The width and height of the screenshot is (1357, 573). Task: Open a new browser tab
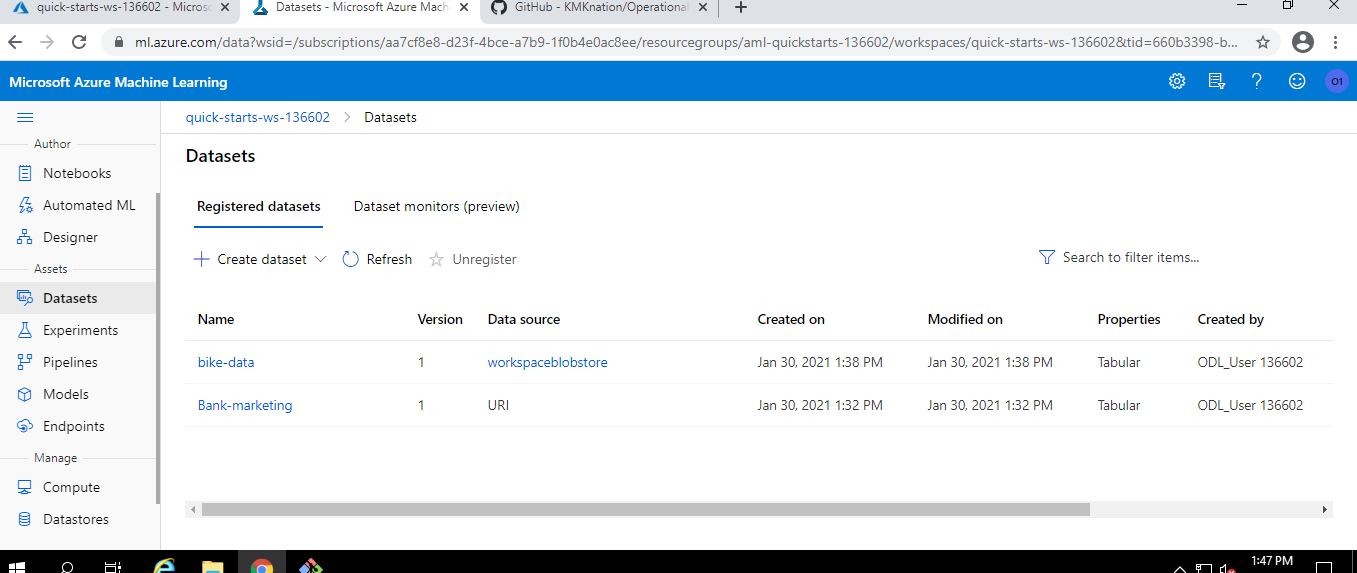[740, 8]
